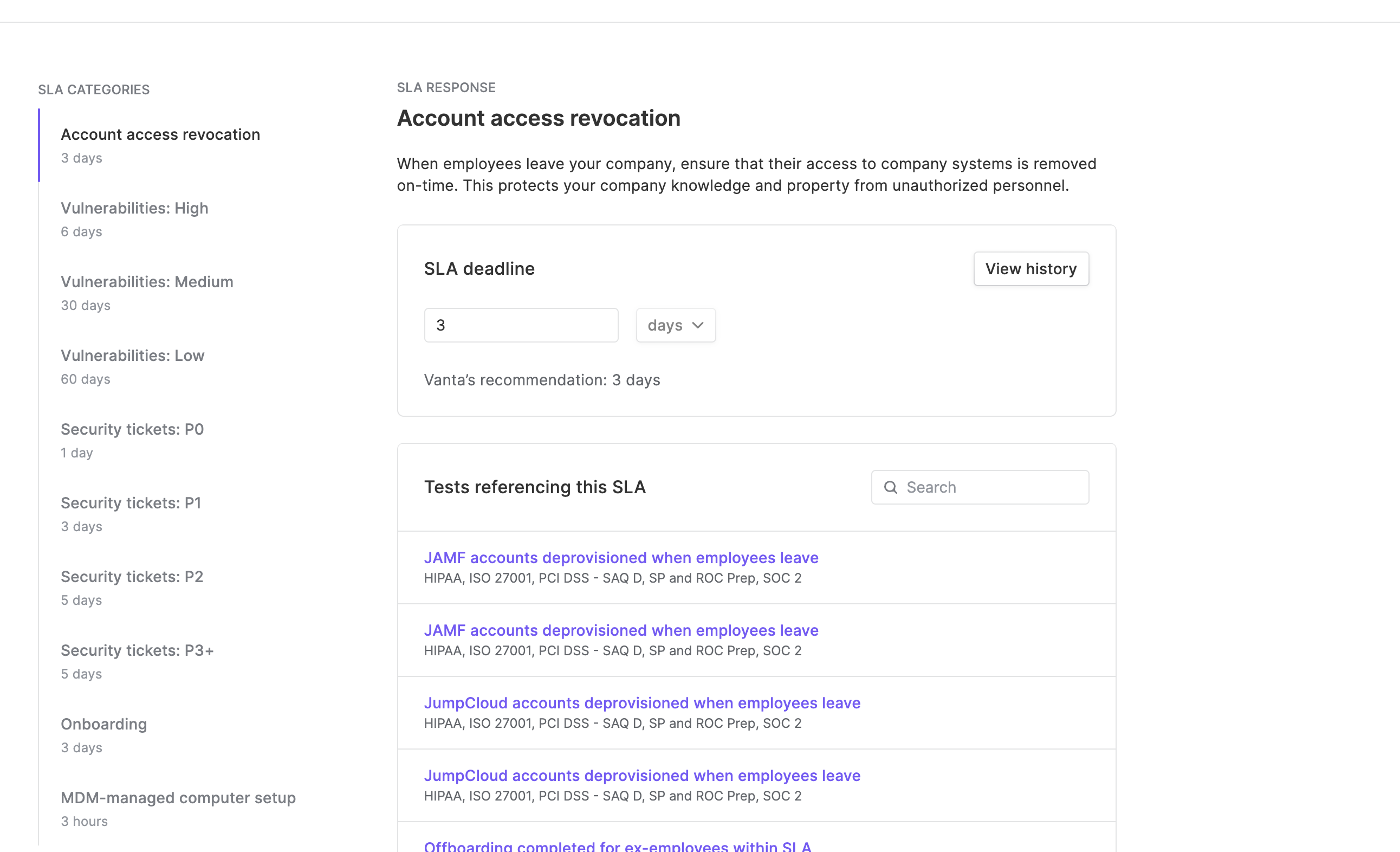Open first JumpCloud accounts deprovisioned link
The width and height of the screenshot is (1400, 852).
[x=642, y=703]
